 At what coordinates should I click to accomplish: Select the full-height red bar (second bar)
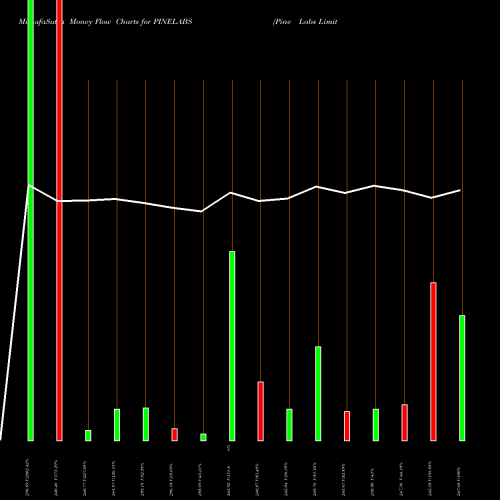tap(59, 220)
